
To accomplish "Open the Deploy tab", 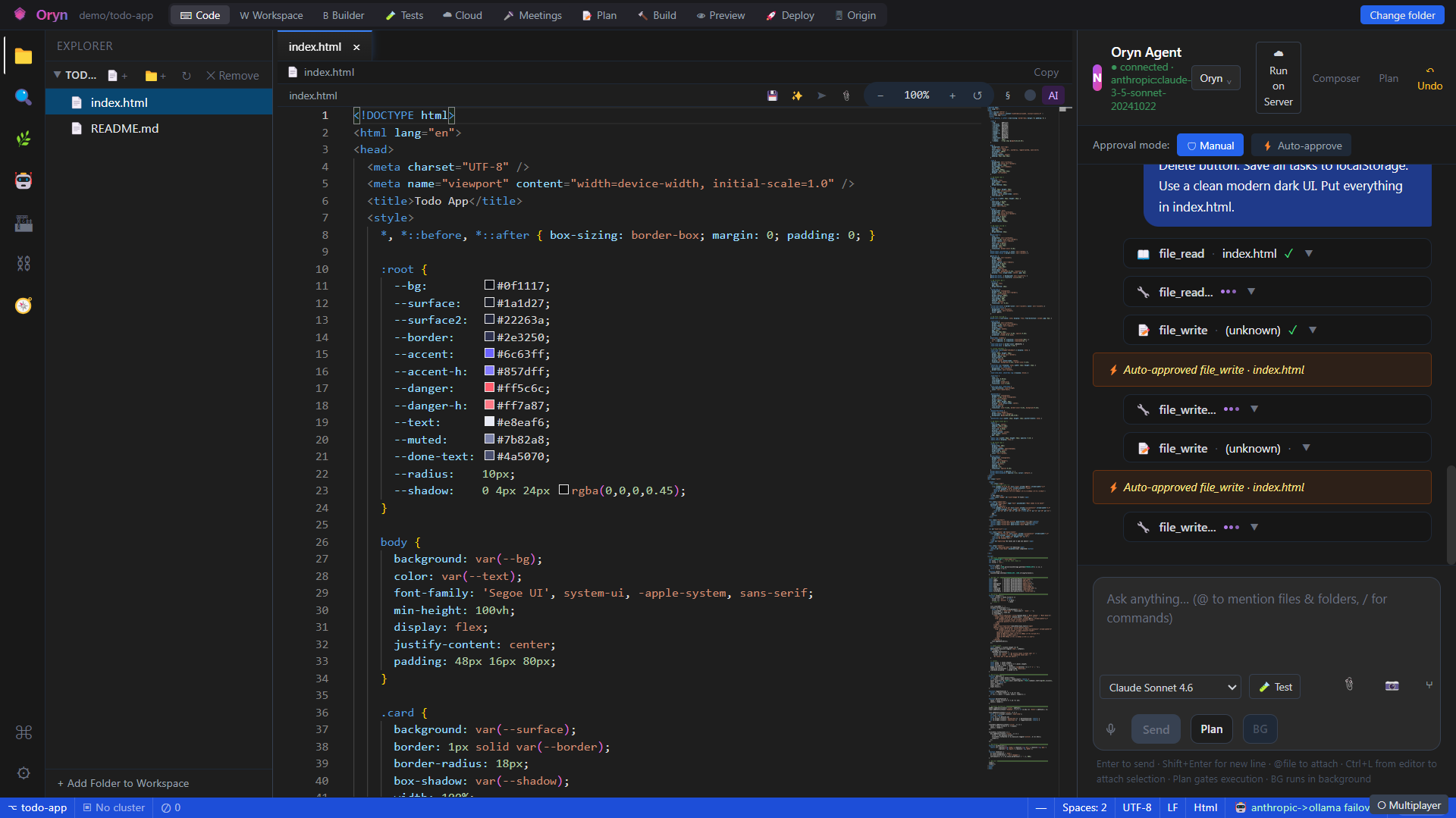I will click(x=790, y=15).
